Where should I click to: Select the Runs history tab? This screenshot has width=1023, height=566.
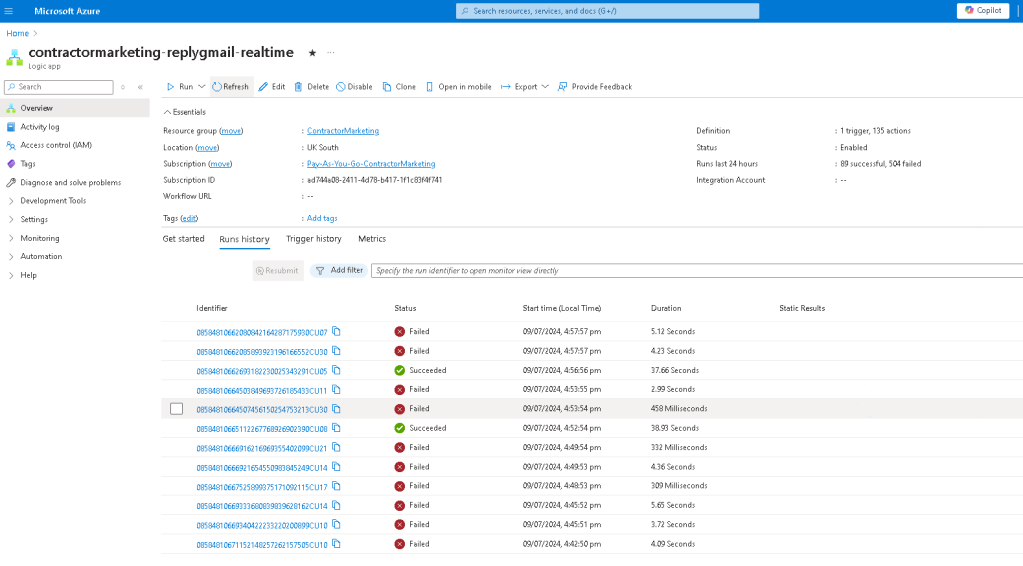click(x=245, y=239)
